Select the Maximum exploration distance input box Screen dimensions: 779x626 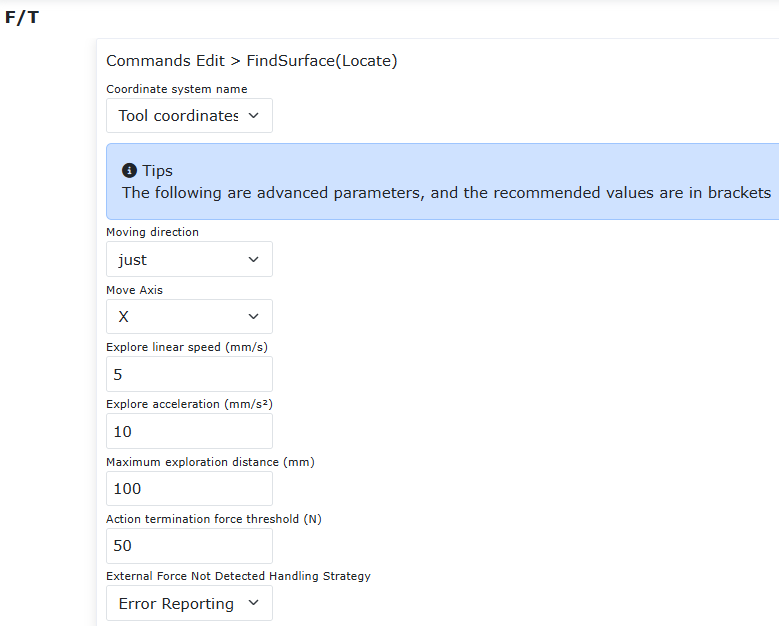pyautogui.click(x=189, y=488)
